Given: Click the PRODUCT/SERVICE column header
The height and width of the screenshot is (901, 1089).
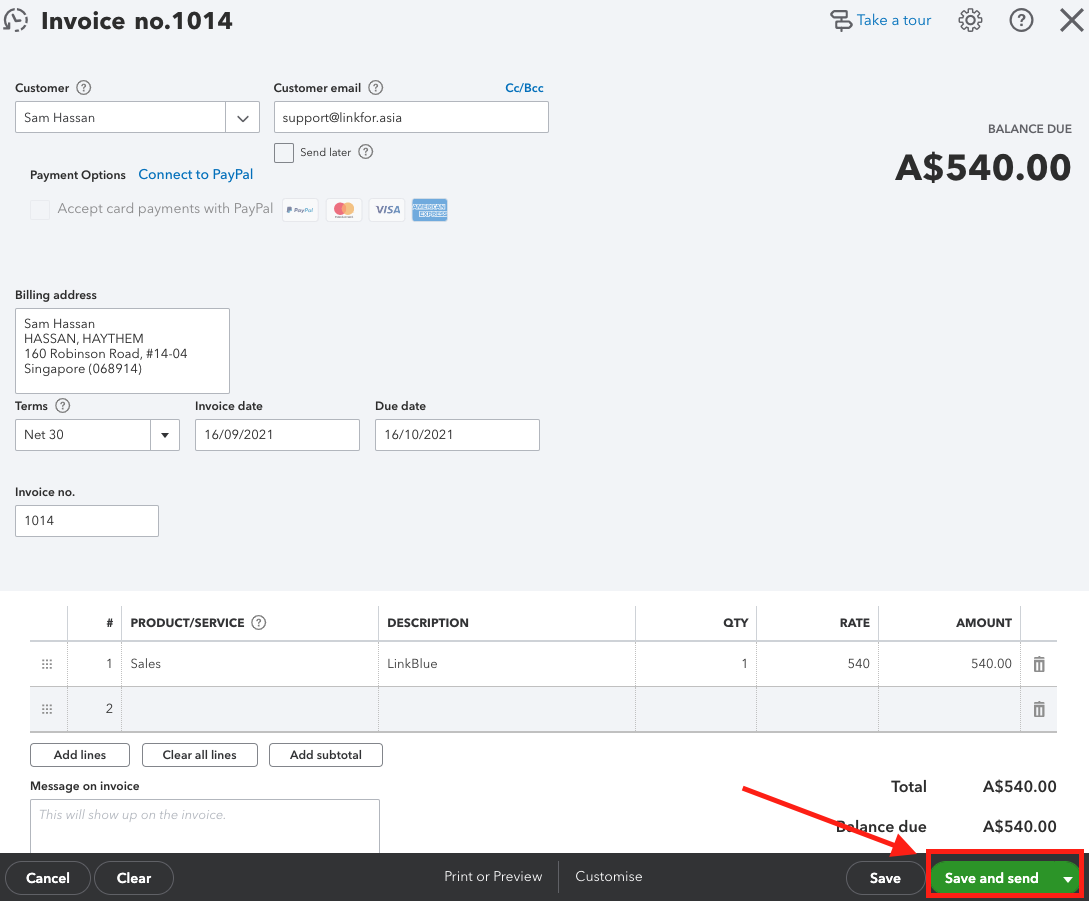Looking at the screenshot, I should (188, 623).
